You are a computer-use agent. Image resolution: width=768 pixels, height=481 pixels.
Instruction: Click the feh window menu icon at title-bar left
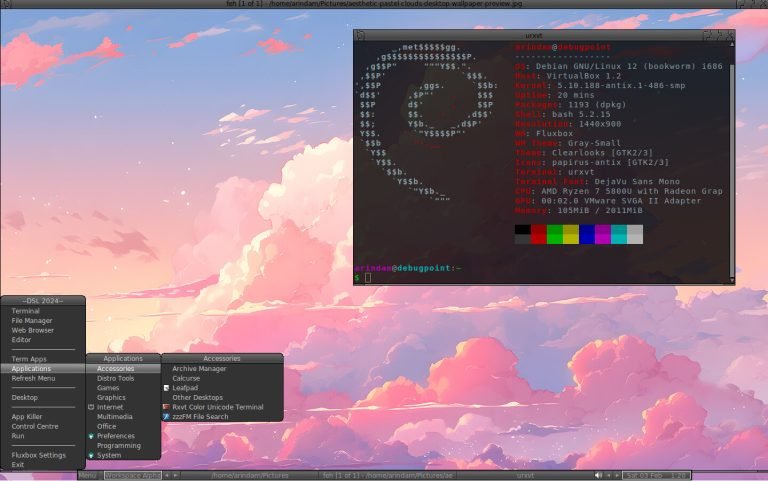pyautogui.click(x=6, y=3)
